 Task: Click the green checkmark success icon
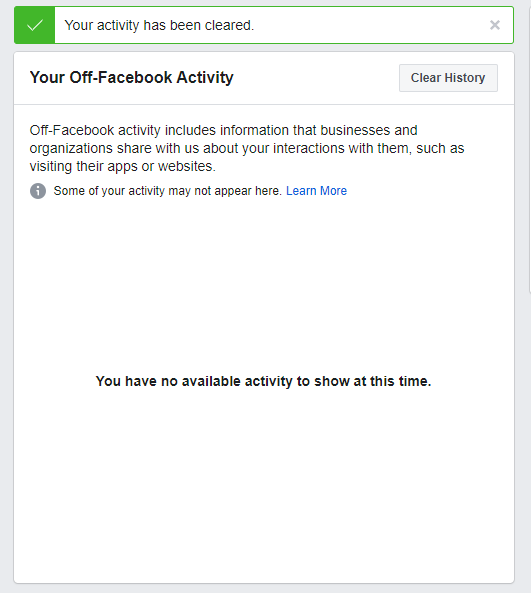coord(35,25)
